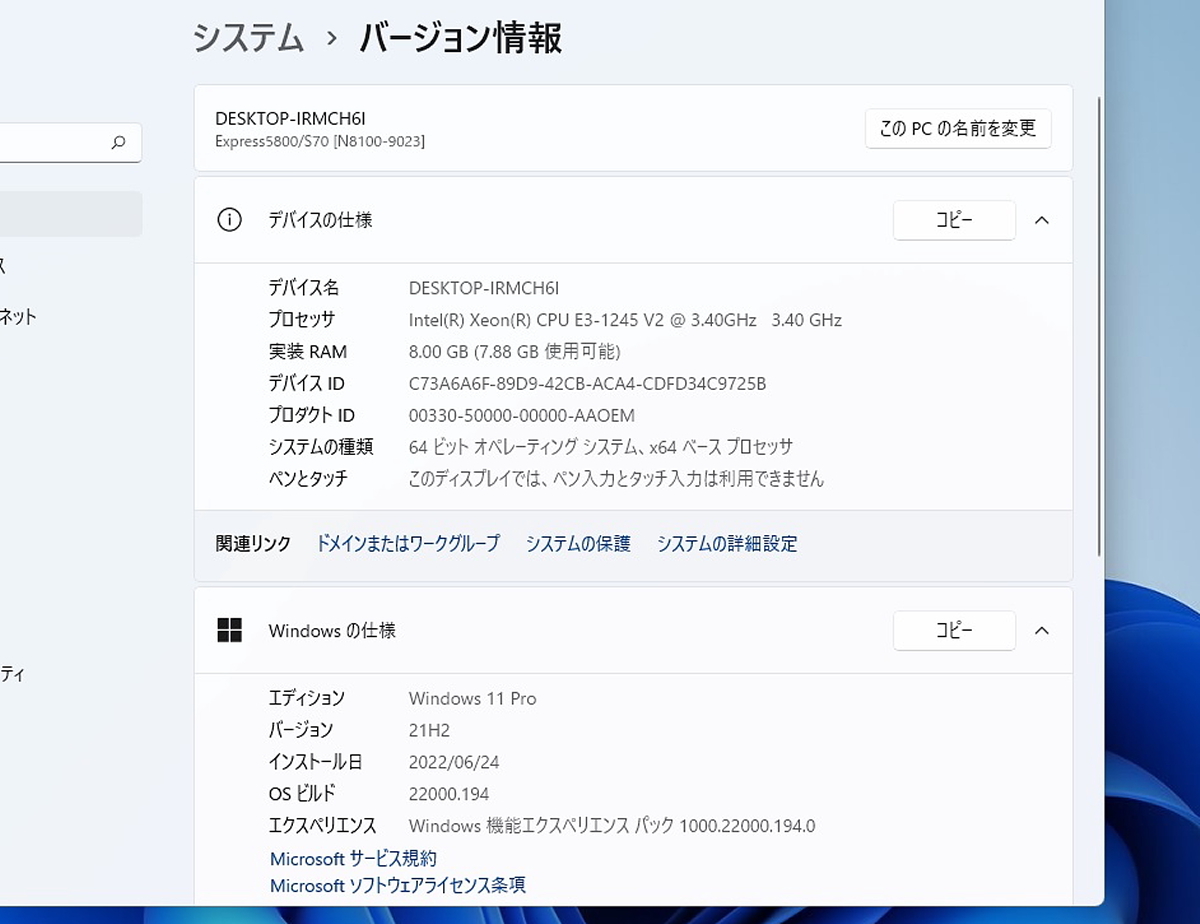1200x924 pixels.
Task: Go back to システム breadcrumb
Action: (248, 37)
